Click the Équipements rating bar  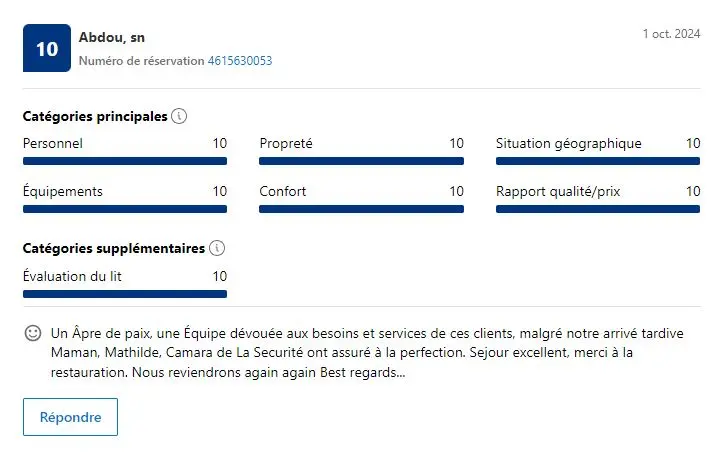pos(125,209)
